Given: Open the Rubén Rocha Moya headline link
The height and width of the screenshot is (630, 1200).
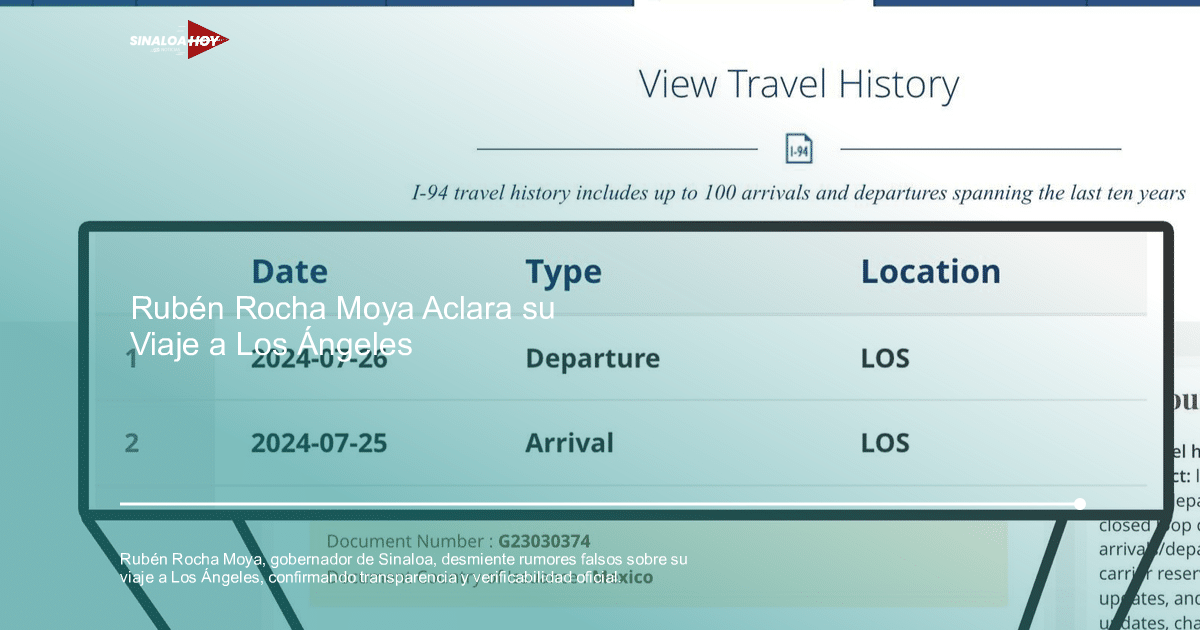Looking at the screenshot, I should (x=342, y=326).
